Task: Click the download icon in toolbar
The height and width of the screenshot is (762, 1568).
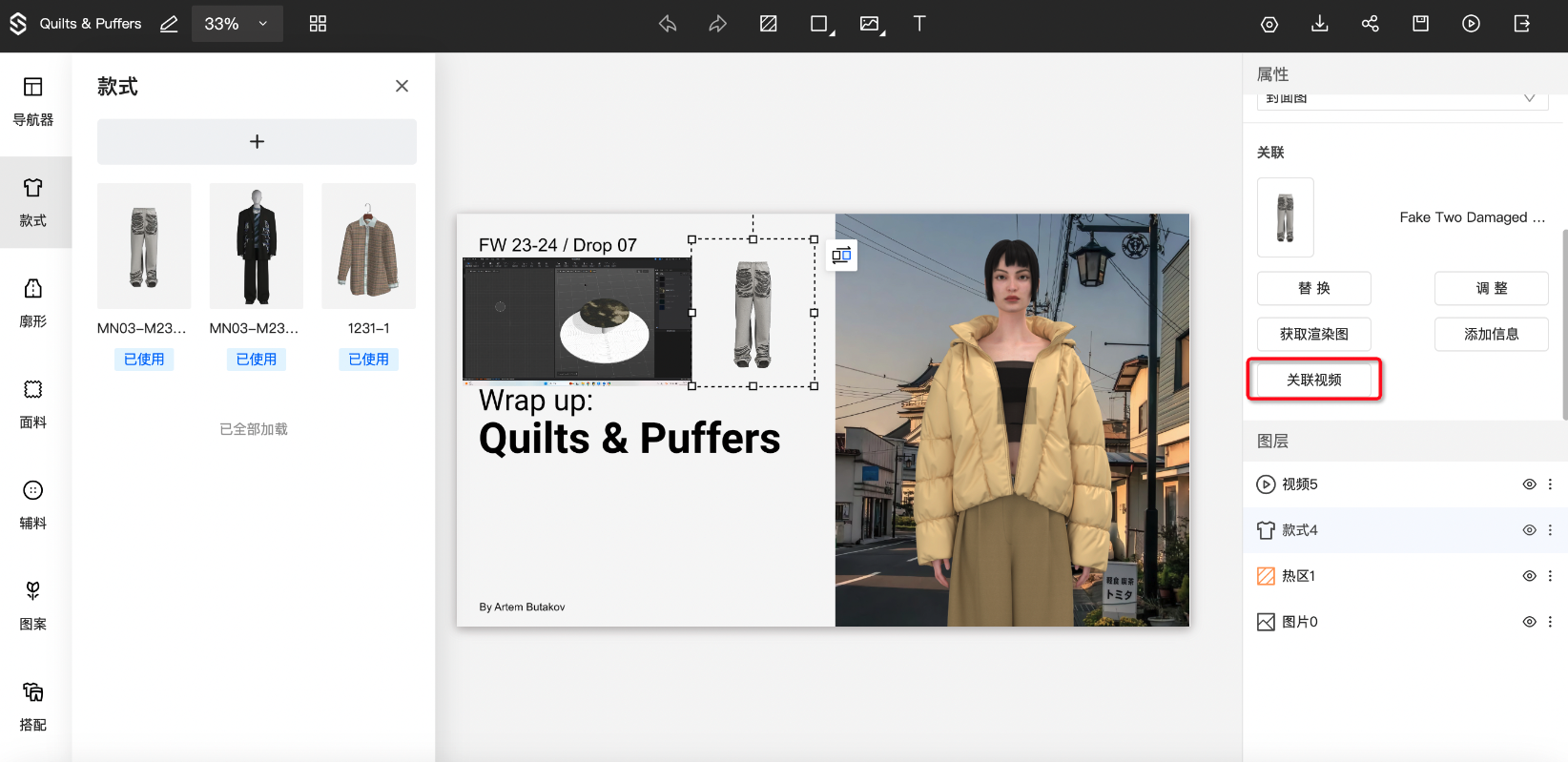Action: click(x=1319, y=24)
